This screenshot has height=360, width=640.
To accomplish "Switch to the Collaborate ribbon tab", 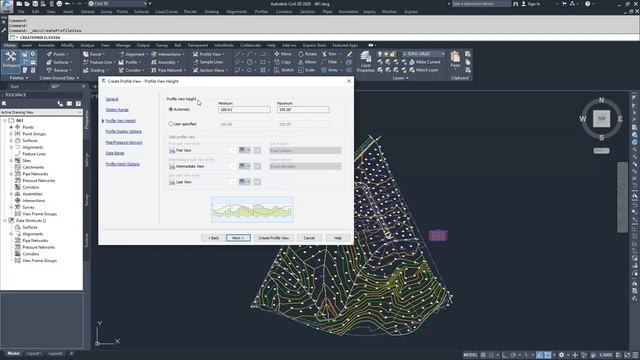I will (x=250, y=45).
